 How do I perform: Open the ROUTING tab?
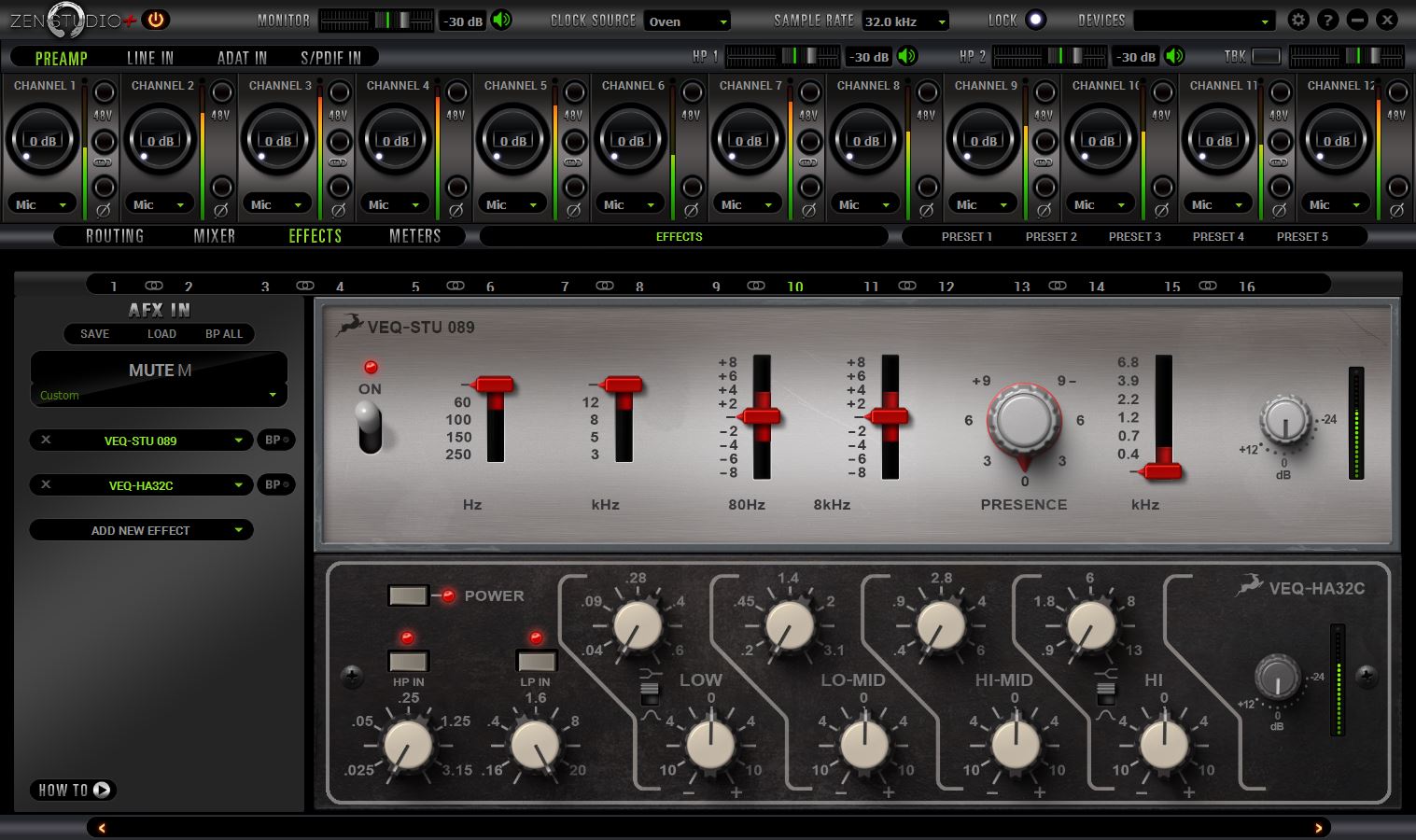[115, 236]
